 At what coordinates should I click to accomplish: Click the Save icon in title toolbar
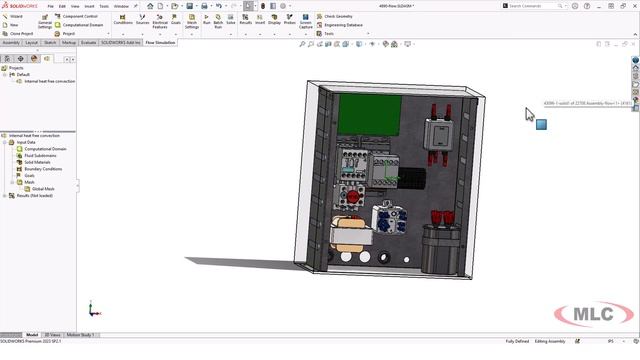tap(190, 6)
